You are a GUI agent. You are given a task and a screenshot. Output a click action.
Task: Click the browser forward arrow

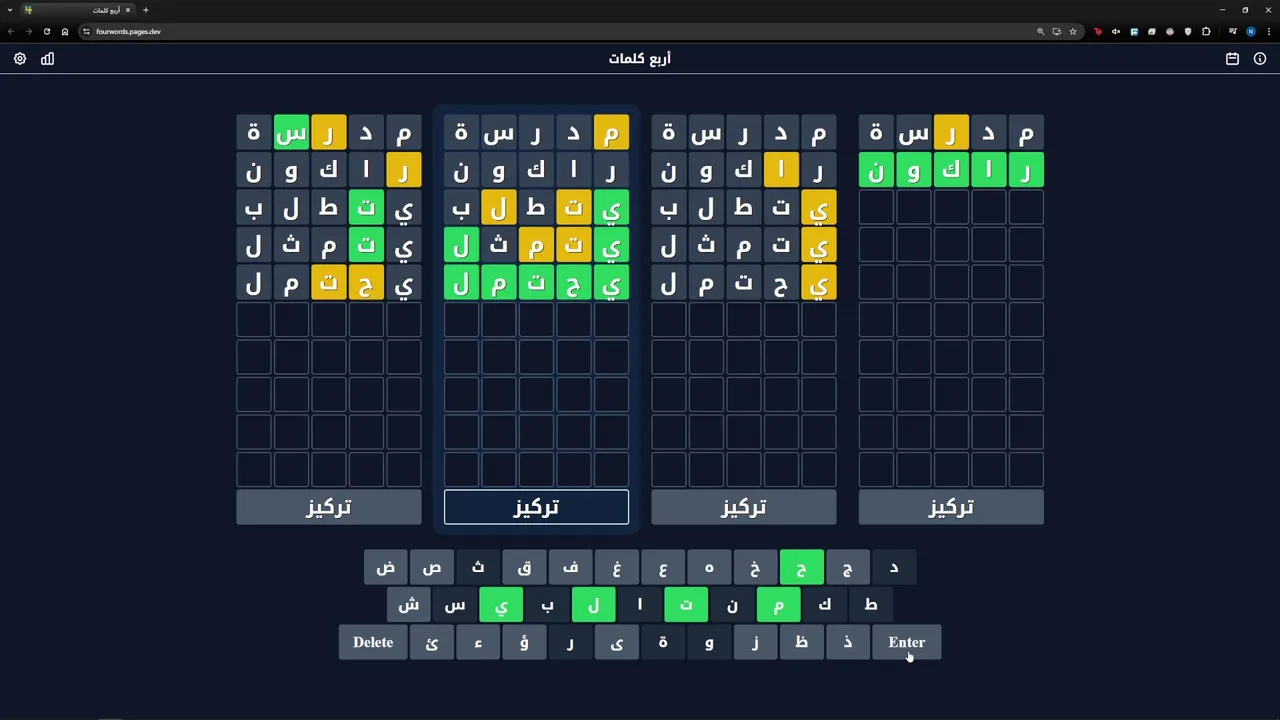28,31
